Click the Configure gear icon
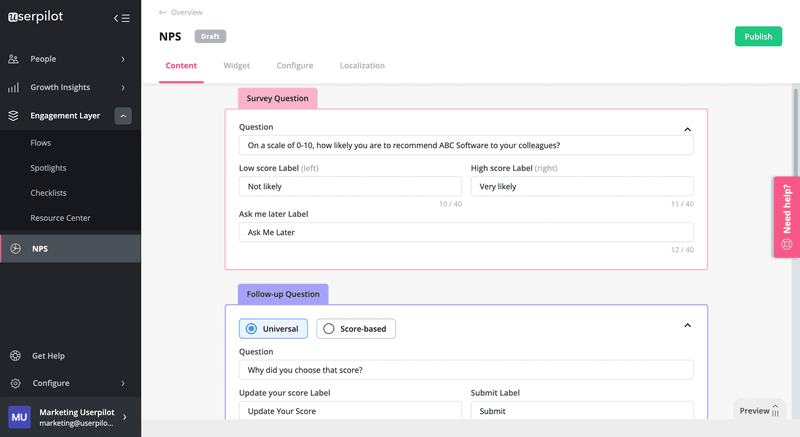The height and width of the screenshot is (437, 800). pos(15,383)
